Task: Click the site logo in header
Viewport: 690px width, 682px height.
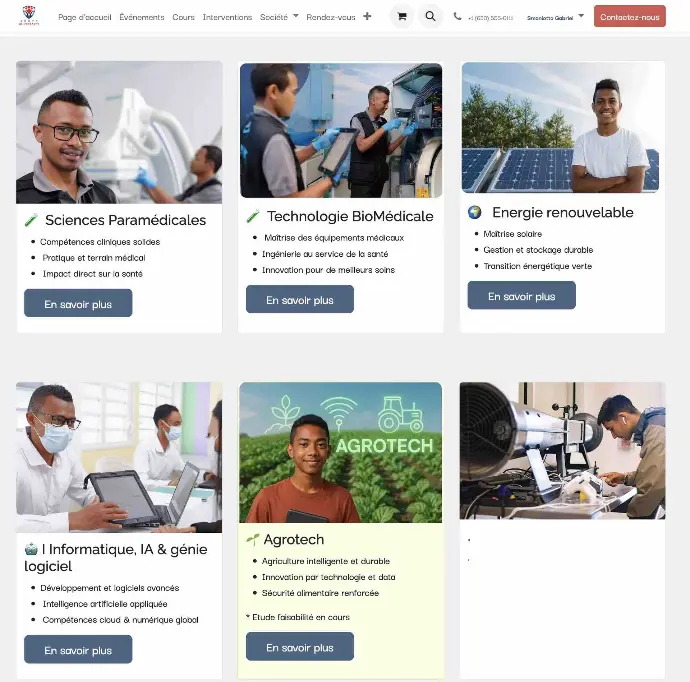Action: pos(29,16)
